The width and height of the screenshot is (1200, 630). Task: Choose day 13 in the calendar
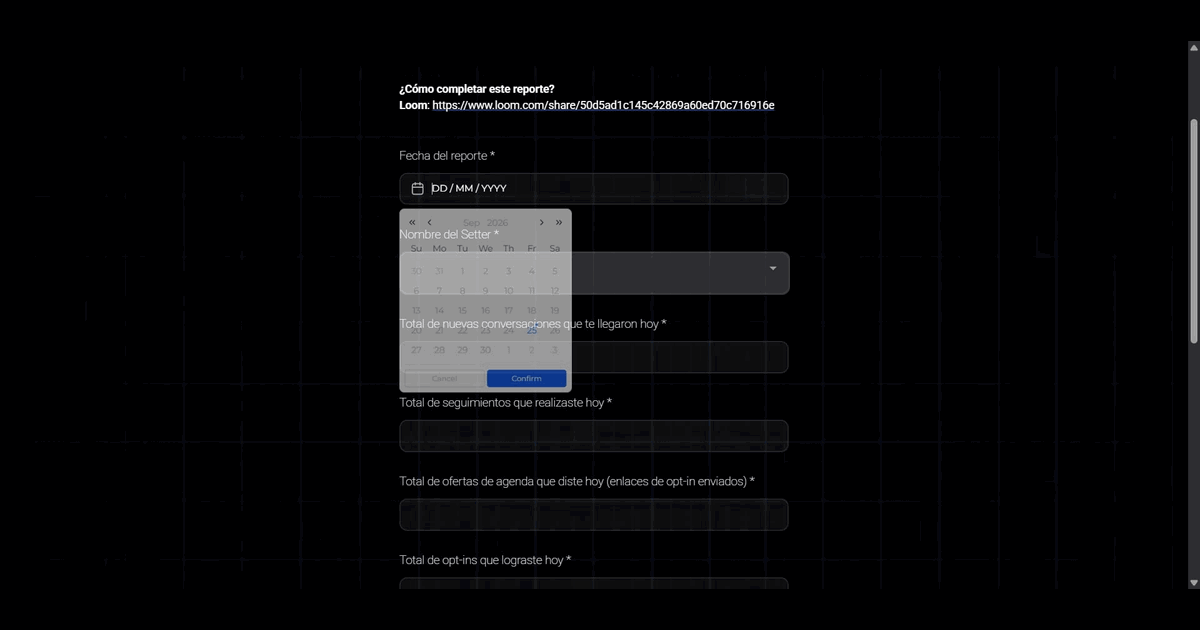(x=416, y=310)
